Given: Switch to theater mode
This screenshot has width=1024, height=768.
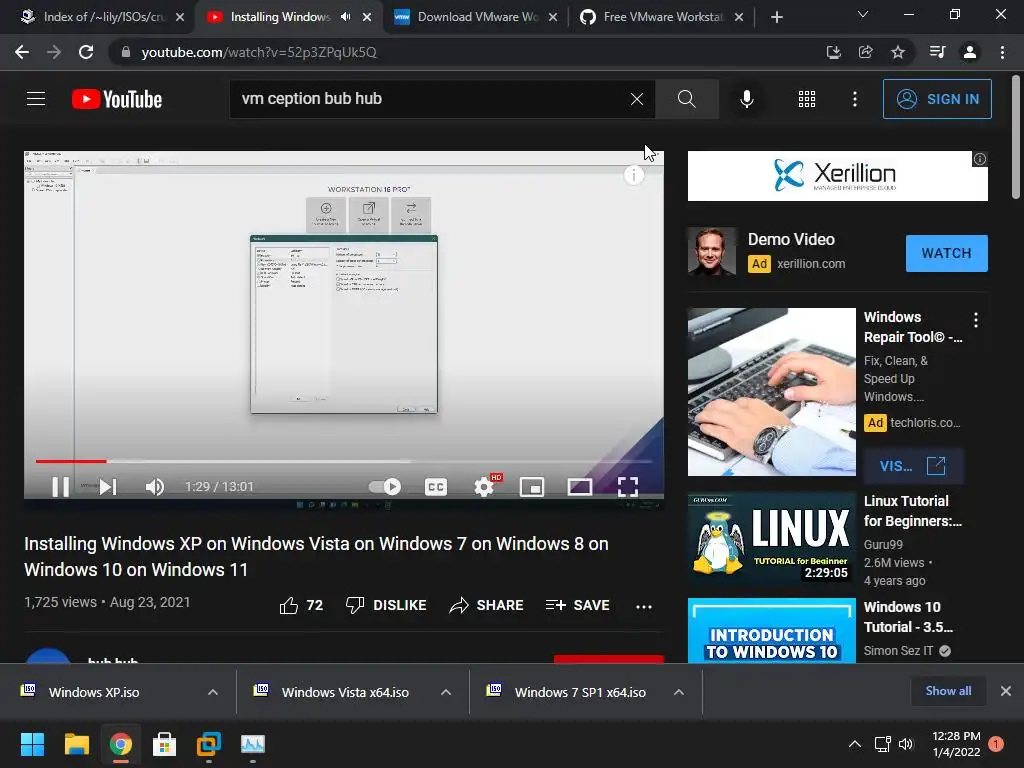Looking at the screenshot, I should click(x=580, y=487).
